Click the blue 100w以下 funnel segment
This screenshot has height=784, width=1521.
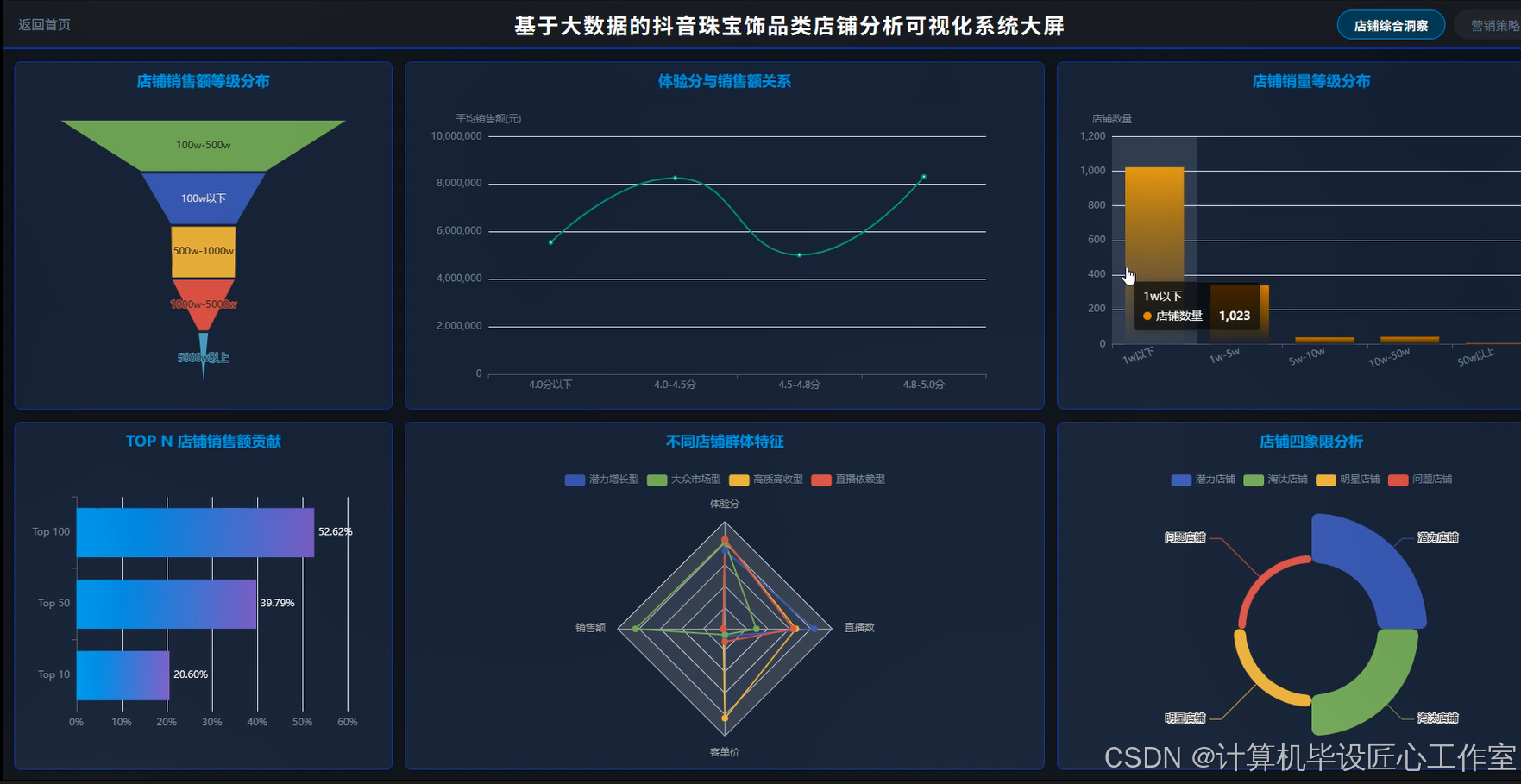[x=204, y=198]
